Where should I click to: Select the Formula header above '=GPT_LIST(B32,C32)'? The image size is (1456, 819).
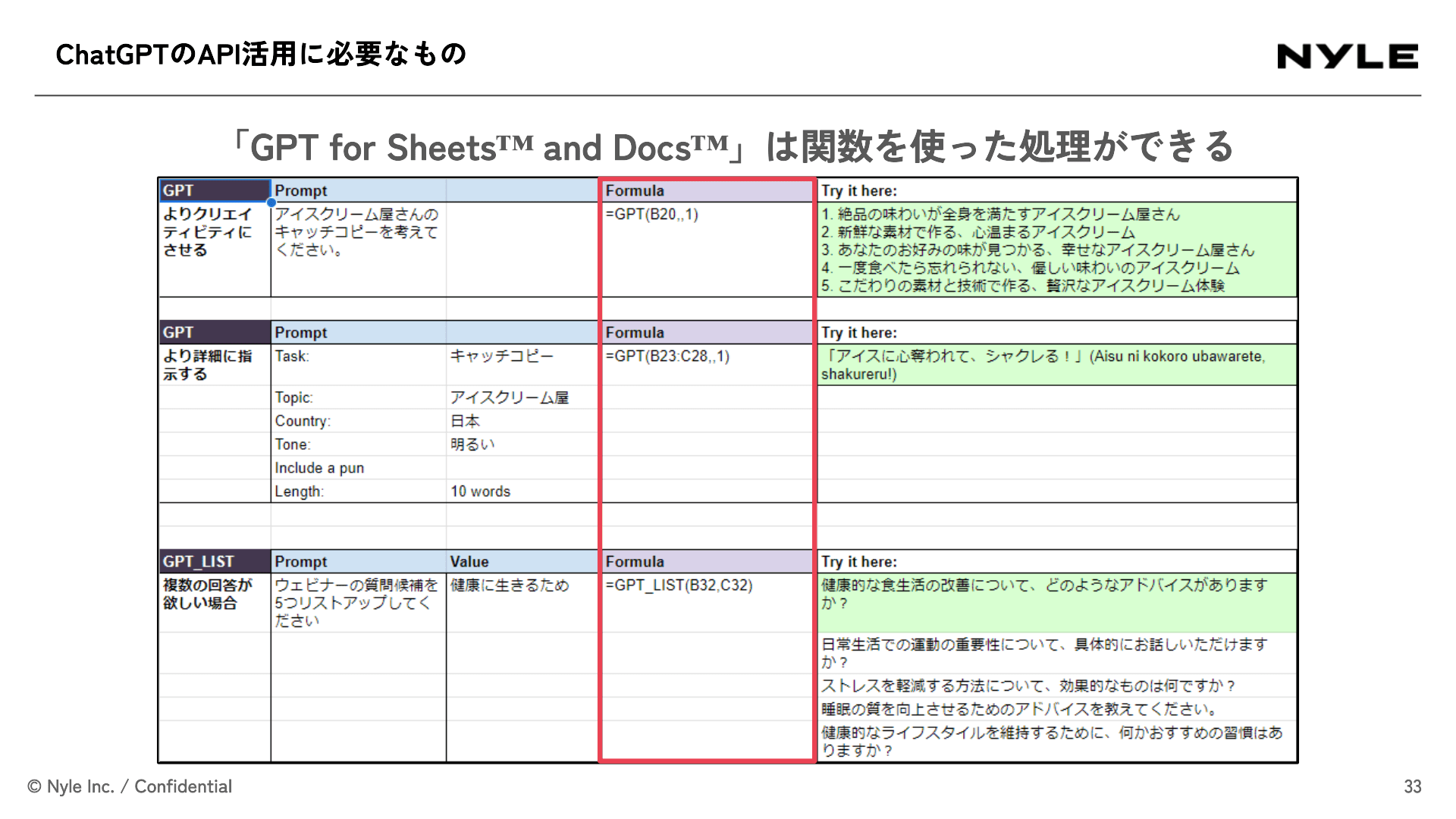[707, 561]
